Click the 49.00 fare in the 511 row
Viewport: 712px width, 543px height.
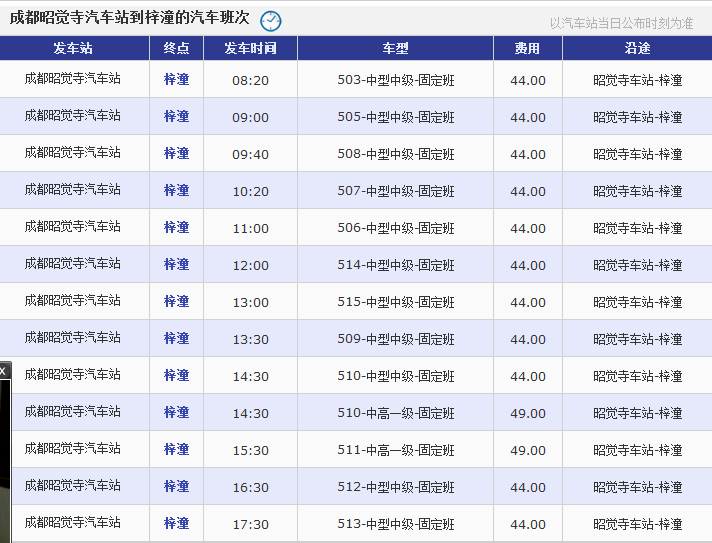528,451
